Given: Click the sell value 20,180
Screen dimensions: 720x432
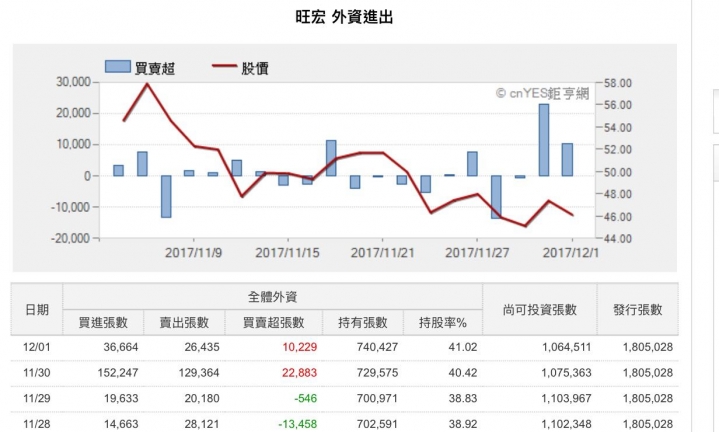Looking at the screenshot, I should (202, 398).
